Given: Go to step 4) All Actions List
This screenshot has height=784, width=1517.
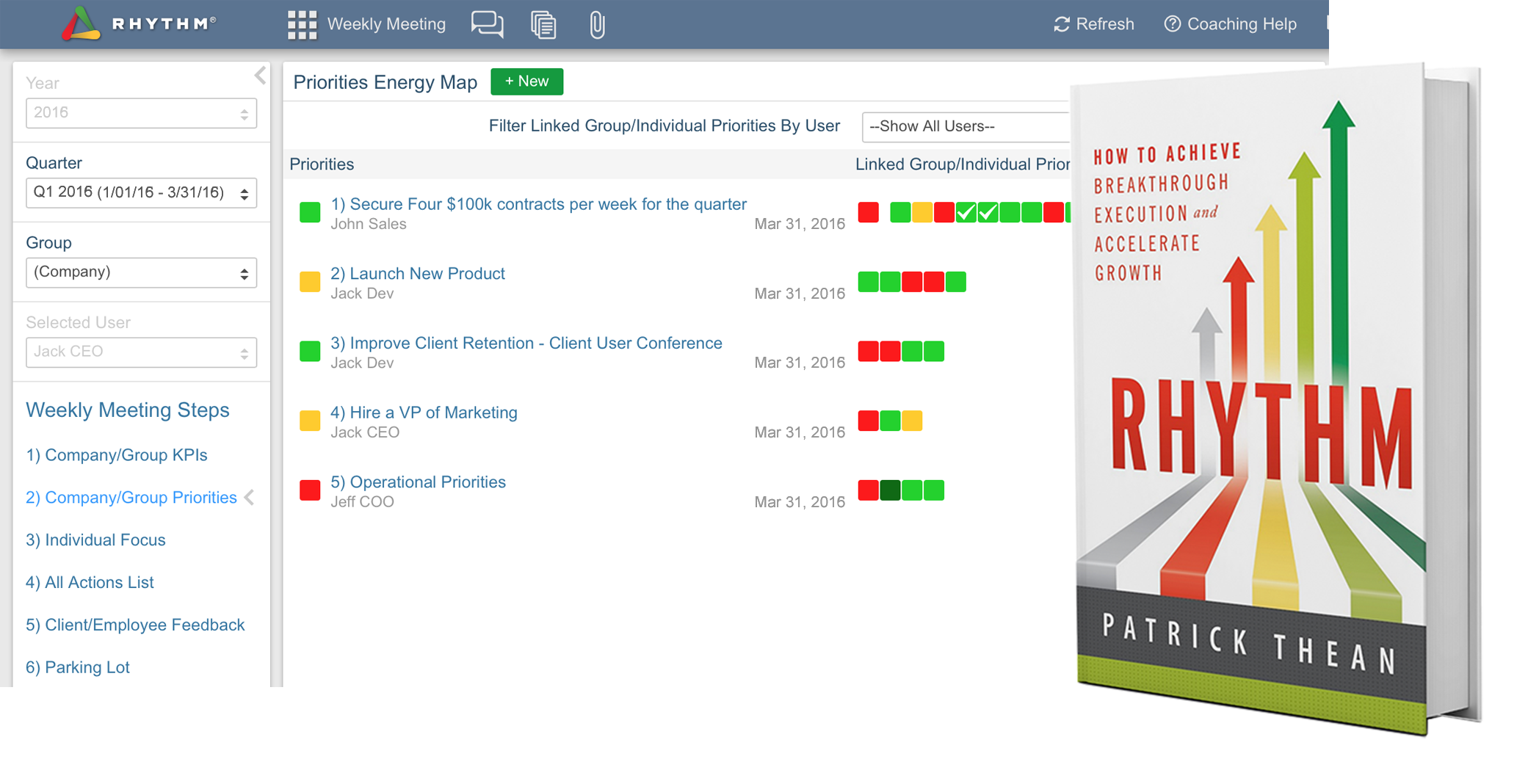Looking at the screenshot, I should [x=90, y=583].
